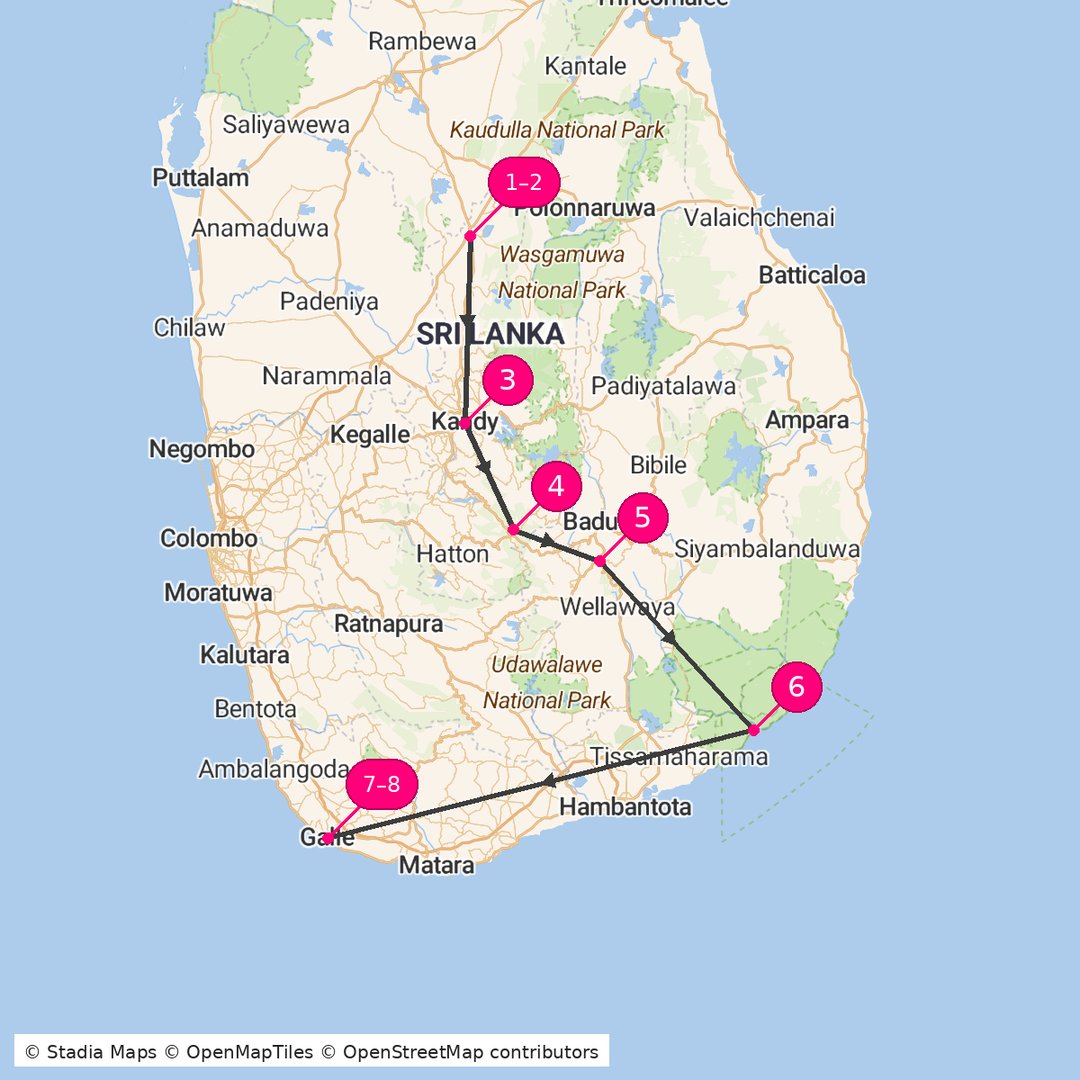1080x1080 pixels.
Task: Click the Stadia Maps attribution text
Action: coord(90,1052)
